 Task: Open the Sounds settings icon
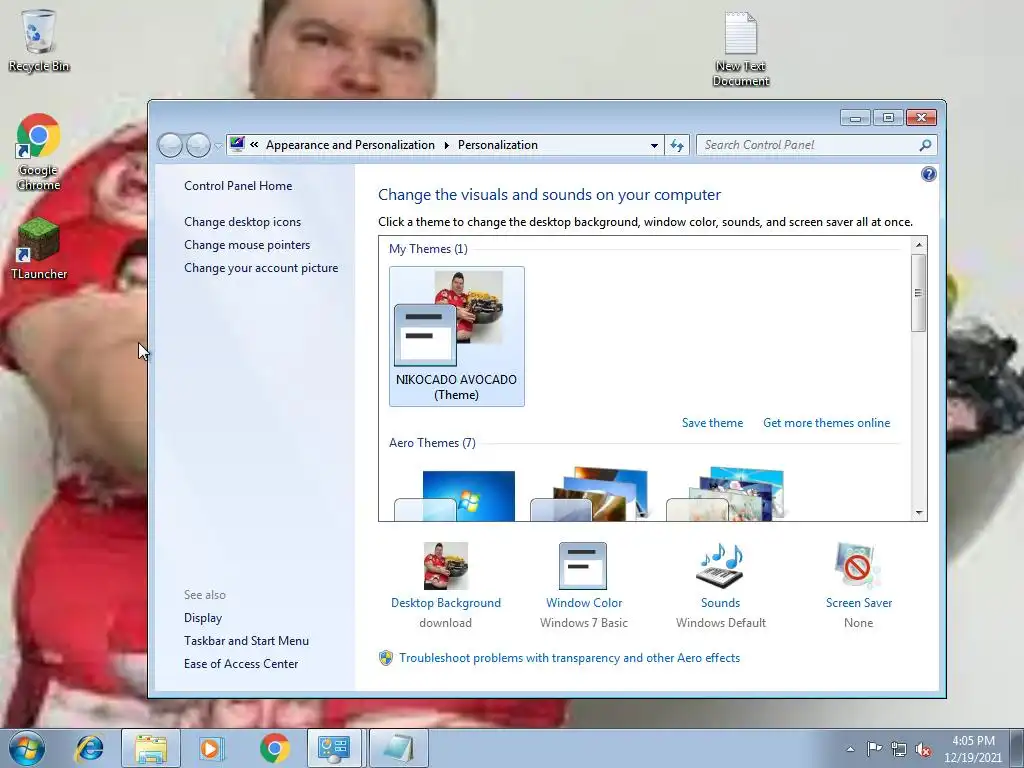pyautogui.click(x=720, y=566)
